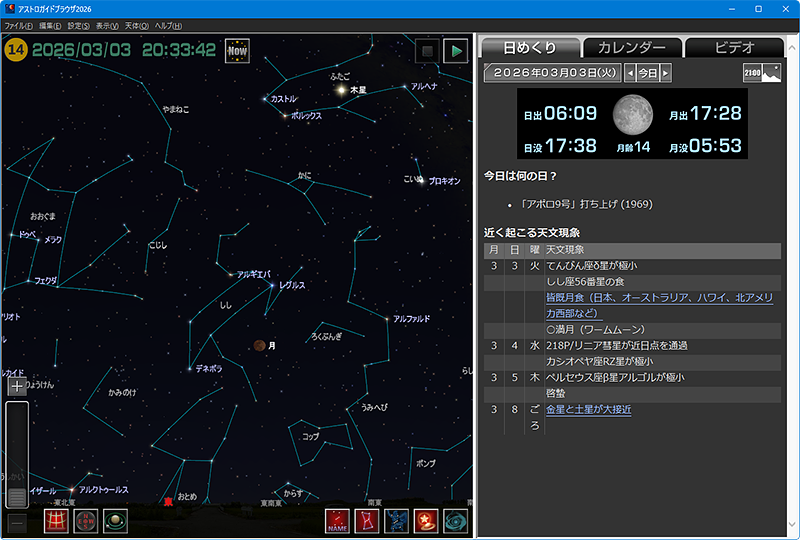This screenshot has height=540, width=800.
Task: Advance to next day with right arrow
Action: click(x=666, y=73)
